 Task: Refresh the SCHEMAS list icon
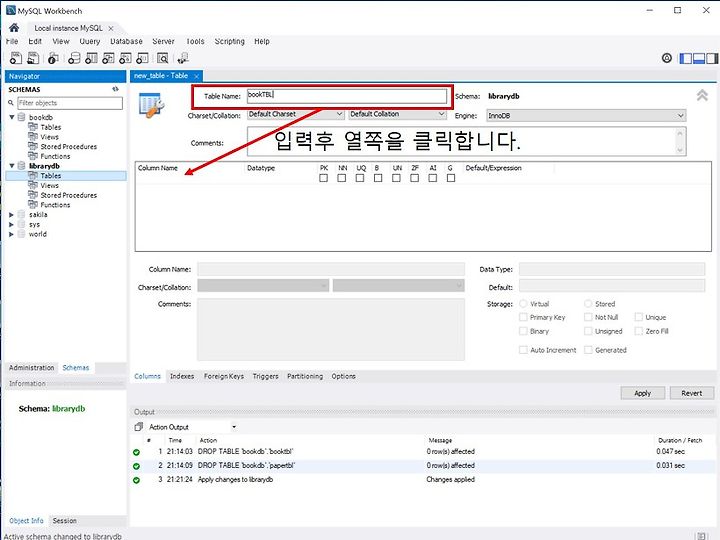115,89
